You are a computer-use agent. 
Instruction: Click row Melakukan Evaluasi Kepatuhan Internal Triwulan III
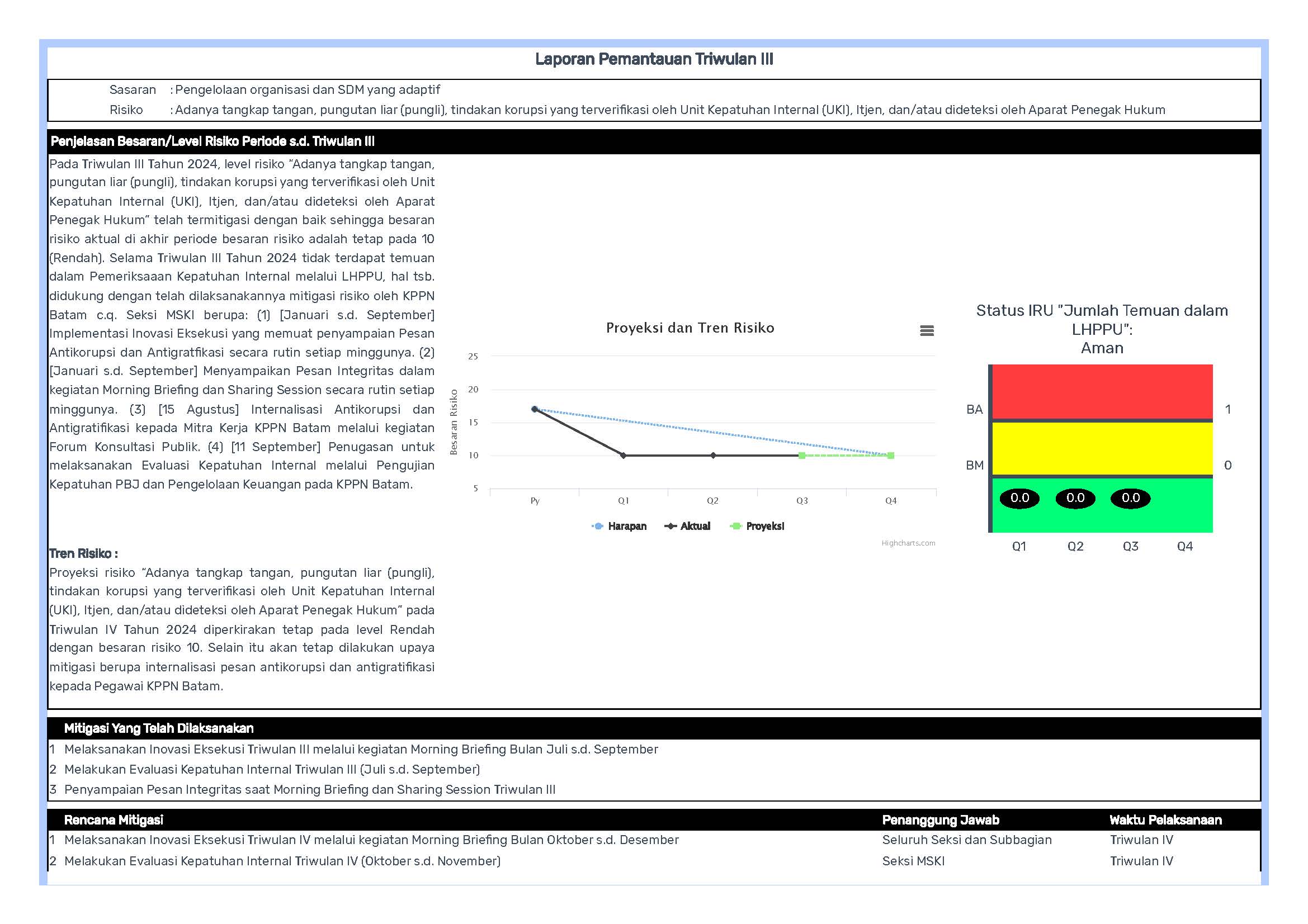272,770
